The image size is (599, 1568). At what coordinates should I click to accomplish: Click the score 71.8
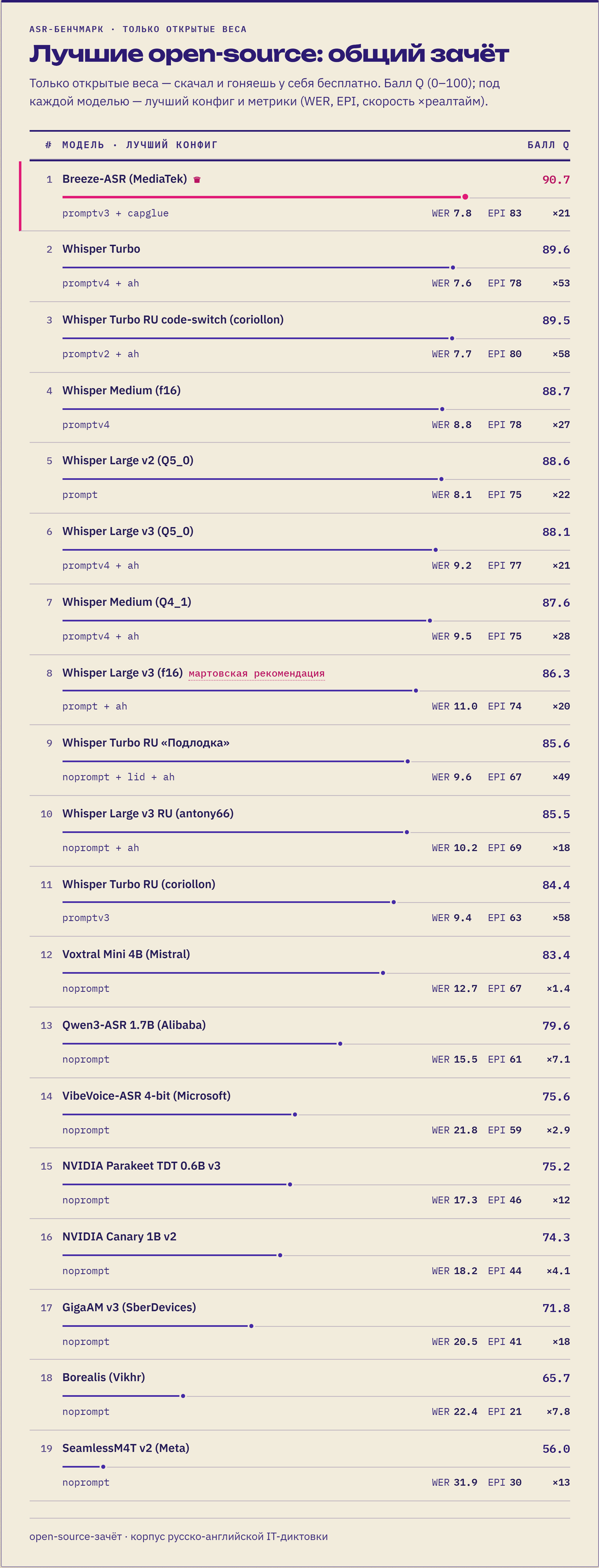pos(556,1308)
